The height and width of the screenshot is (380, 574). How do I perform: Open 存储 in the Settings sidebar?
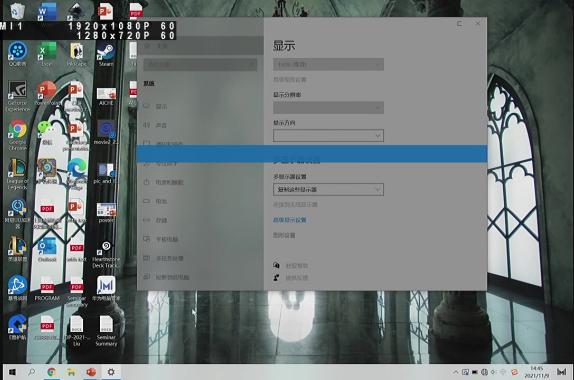pos(200,220)
